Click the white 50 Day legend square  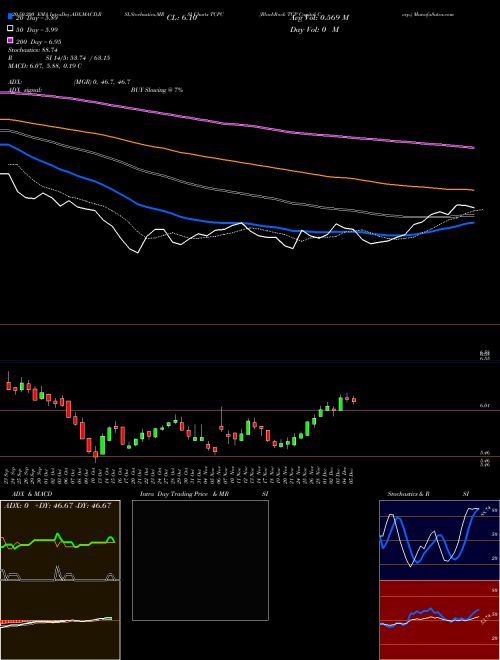coord(10,29)
